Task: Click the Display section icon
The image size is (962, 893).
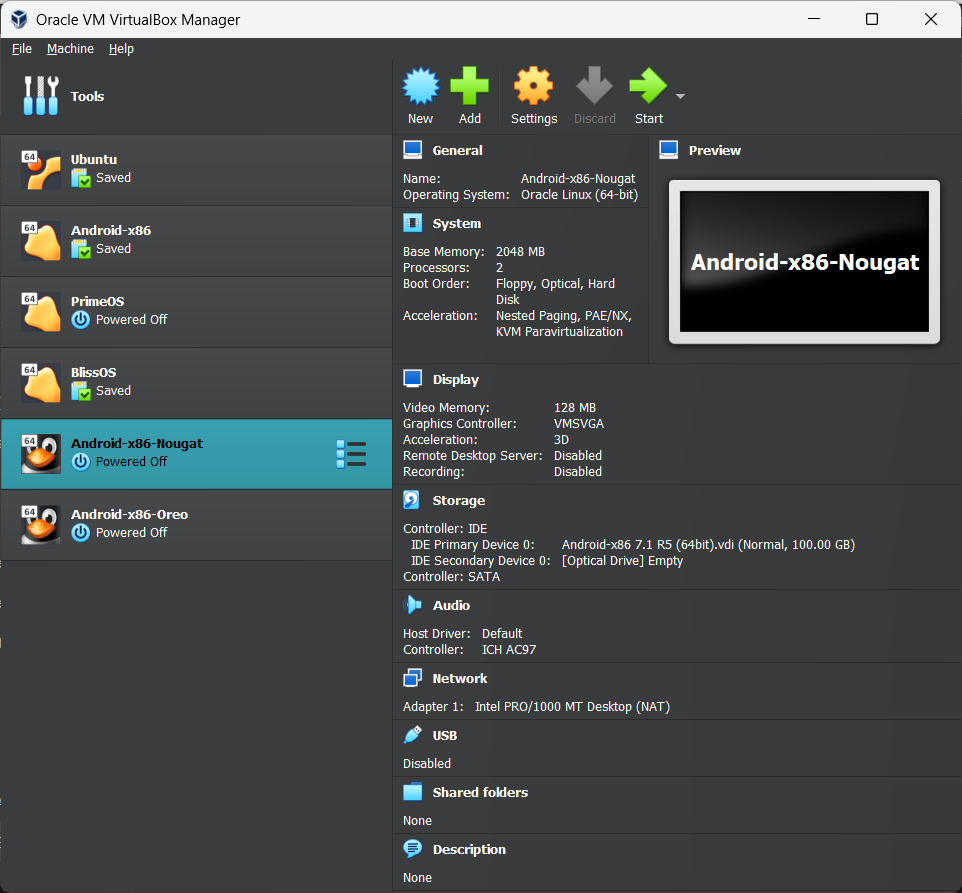Action: click(413, 379)
